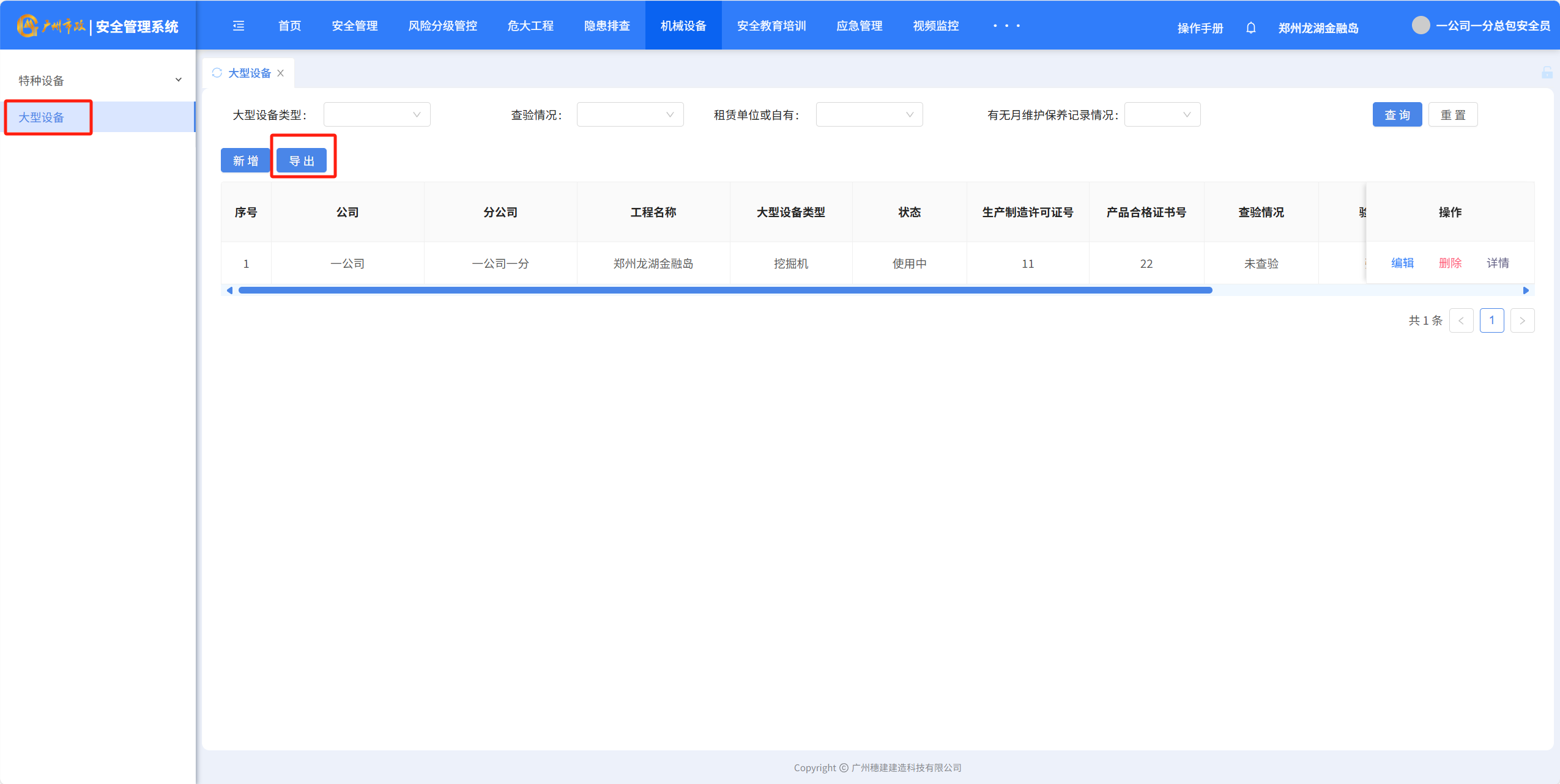Viewport: 1560px width, 784px height.
Task: Click the horizontal table scrollbar
Action: pos(725,290)
